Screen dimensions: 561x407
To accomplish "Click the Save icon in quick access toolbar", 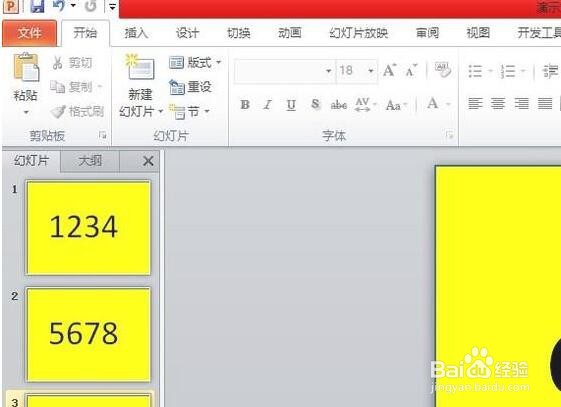I will [x=37, y=6].
